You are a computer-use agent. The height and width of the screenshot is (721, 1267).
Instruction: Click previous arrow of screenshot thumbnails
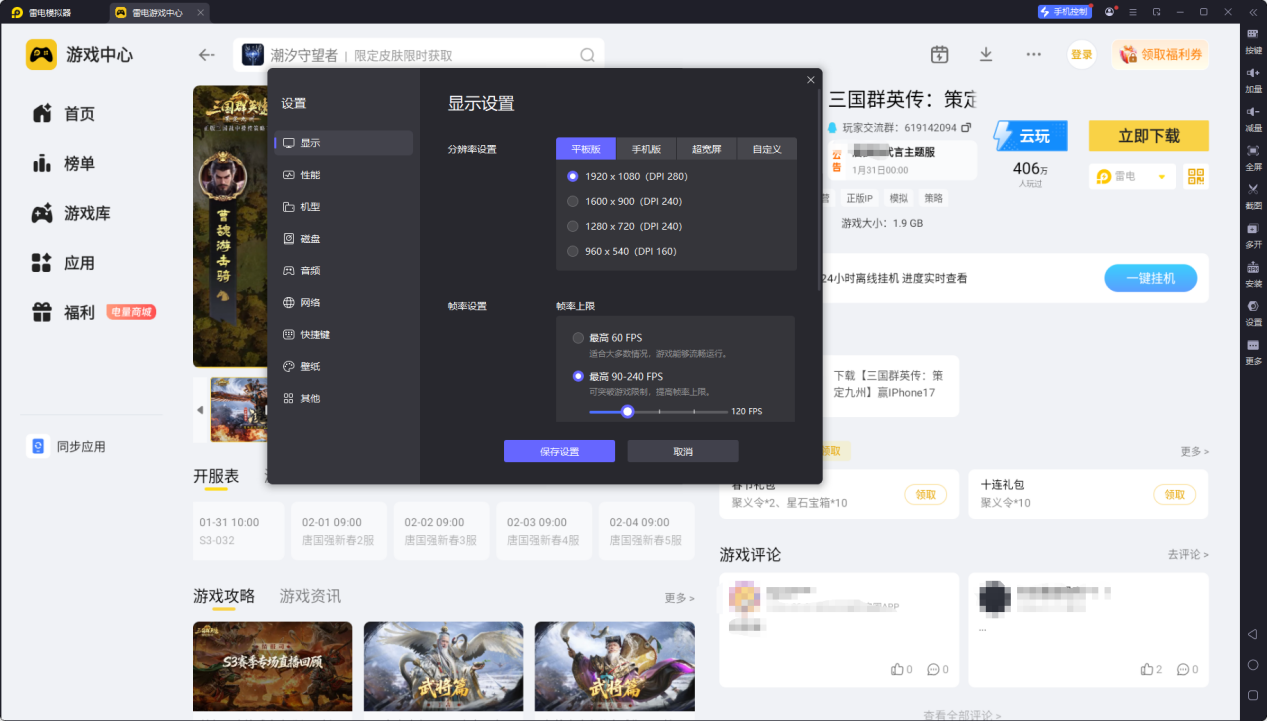199,410
